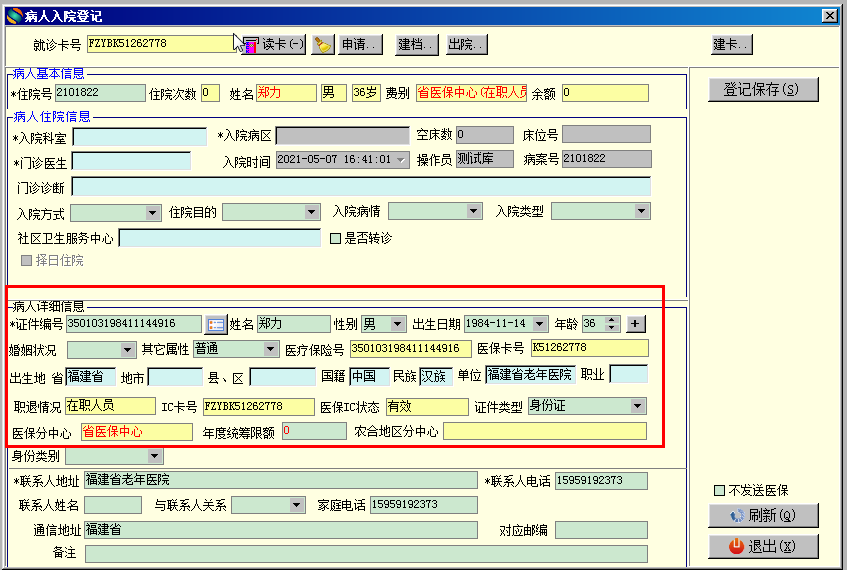The width and height of the screenshot is (847, 570).
Task: Click the 建档 button
Action: (416, 44)
